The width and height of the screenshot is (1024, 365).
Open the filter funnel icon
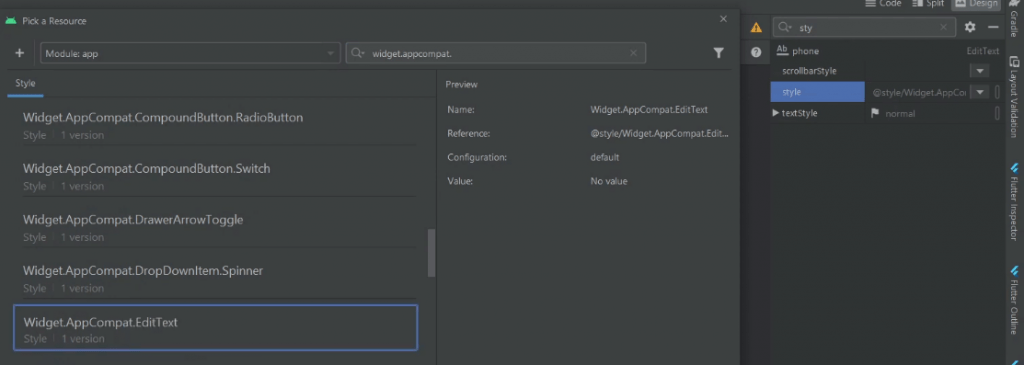point(718,54)
